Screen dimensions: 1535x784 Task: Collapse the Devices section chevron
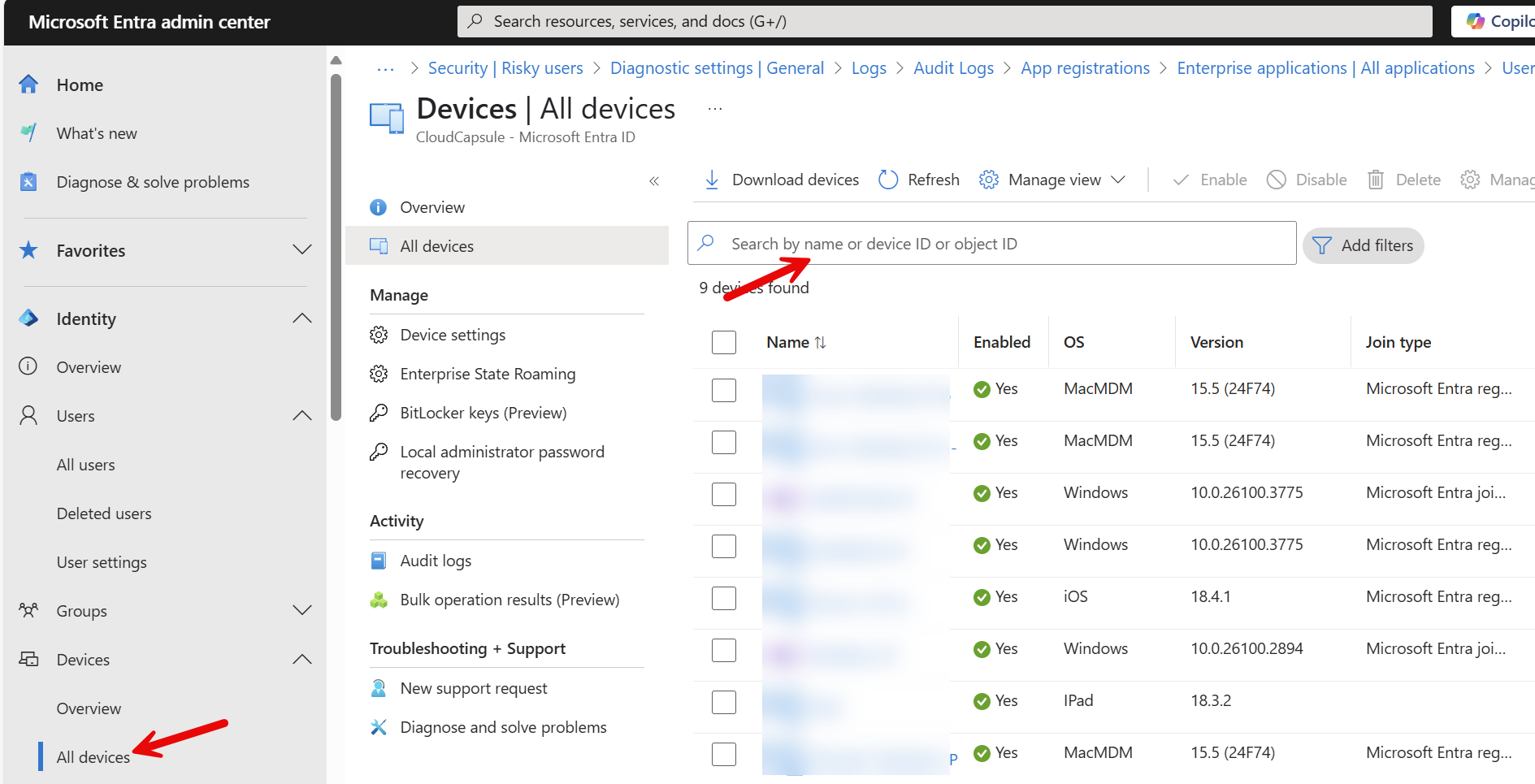(302, 659)
